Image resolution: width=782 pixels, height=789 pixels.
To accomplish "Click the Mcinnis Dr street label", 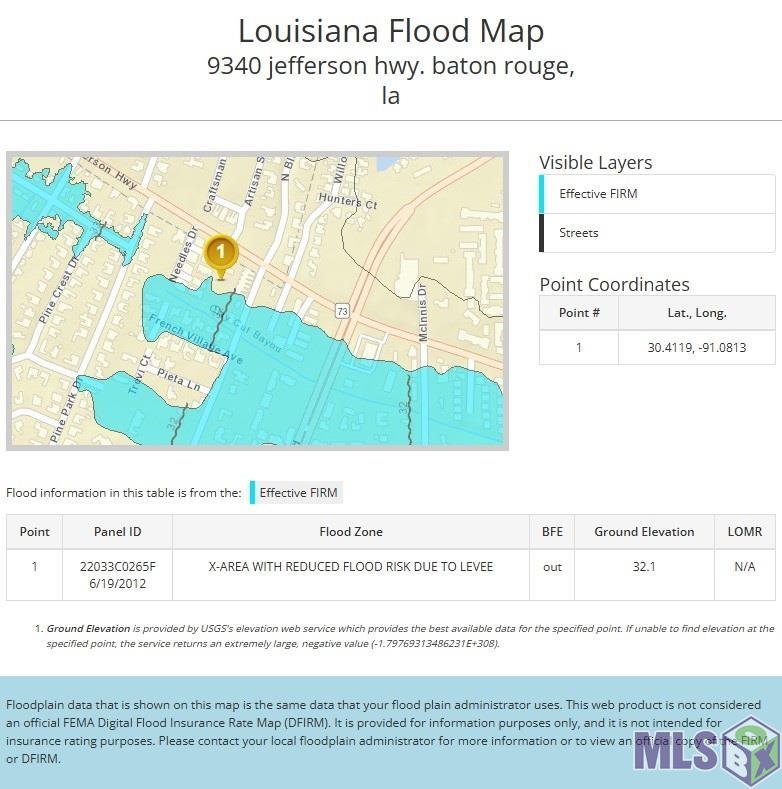I will [x=424, y=311].
